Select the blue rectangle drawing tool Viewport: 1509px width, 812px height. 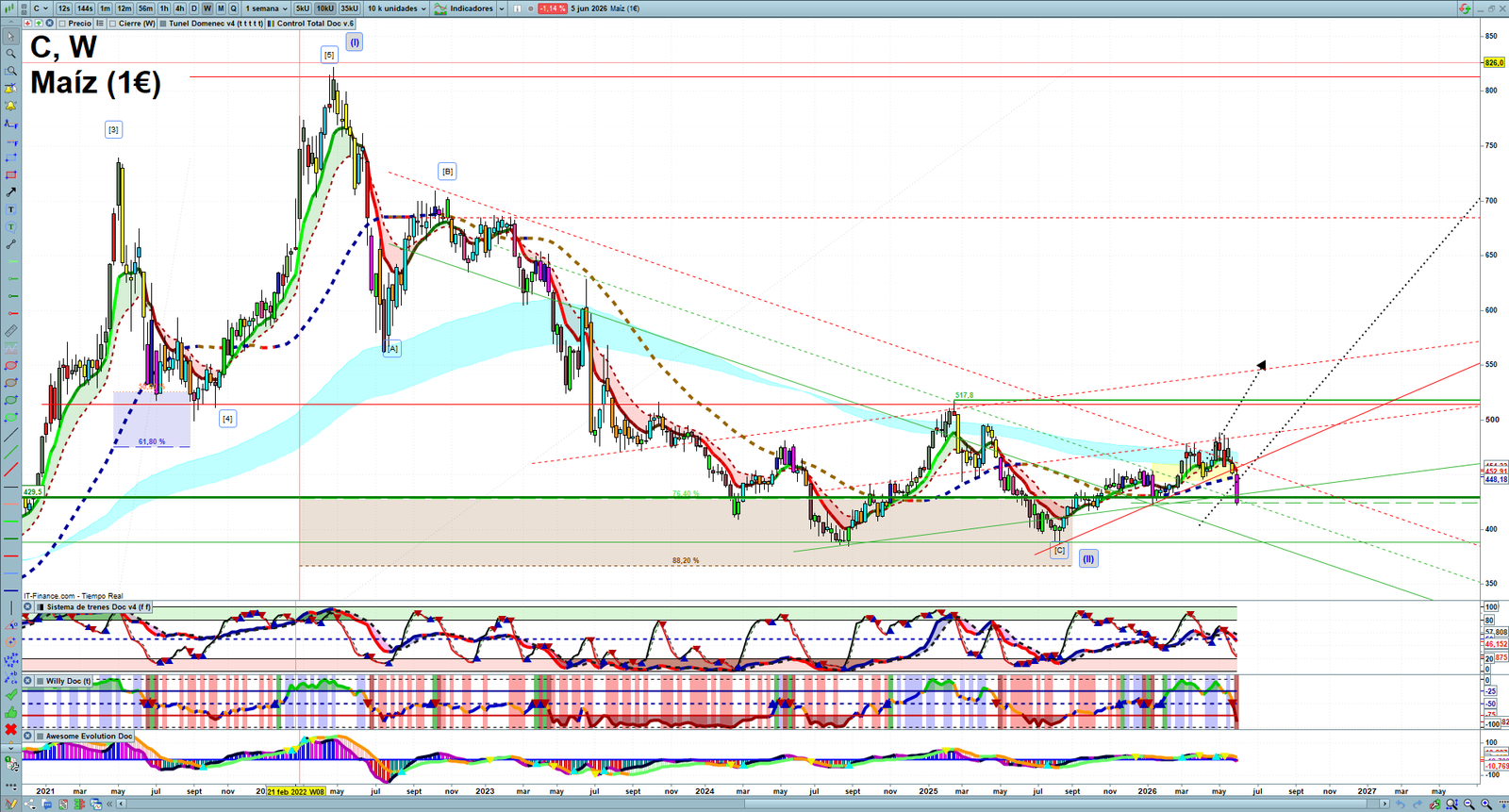[x=10, y=157]
